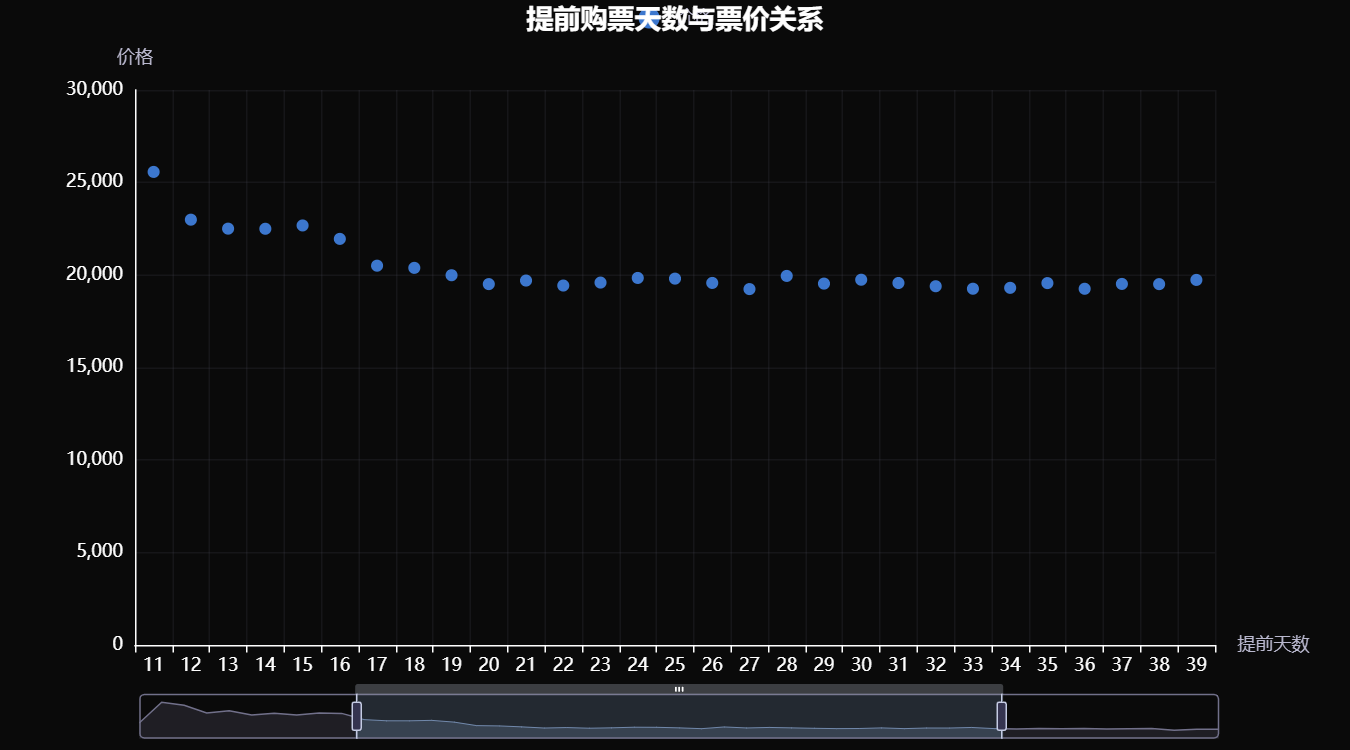1350x750 pixels.
Task: Click the y-axis label 25,000
Action: (94, 182)
